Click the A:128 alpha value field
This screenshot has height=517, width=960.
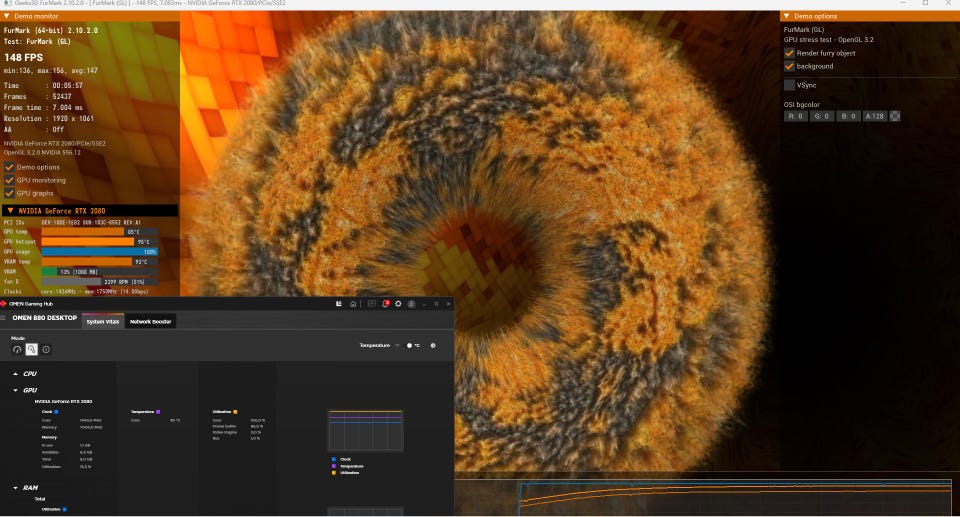pos(874,116)
